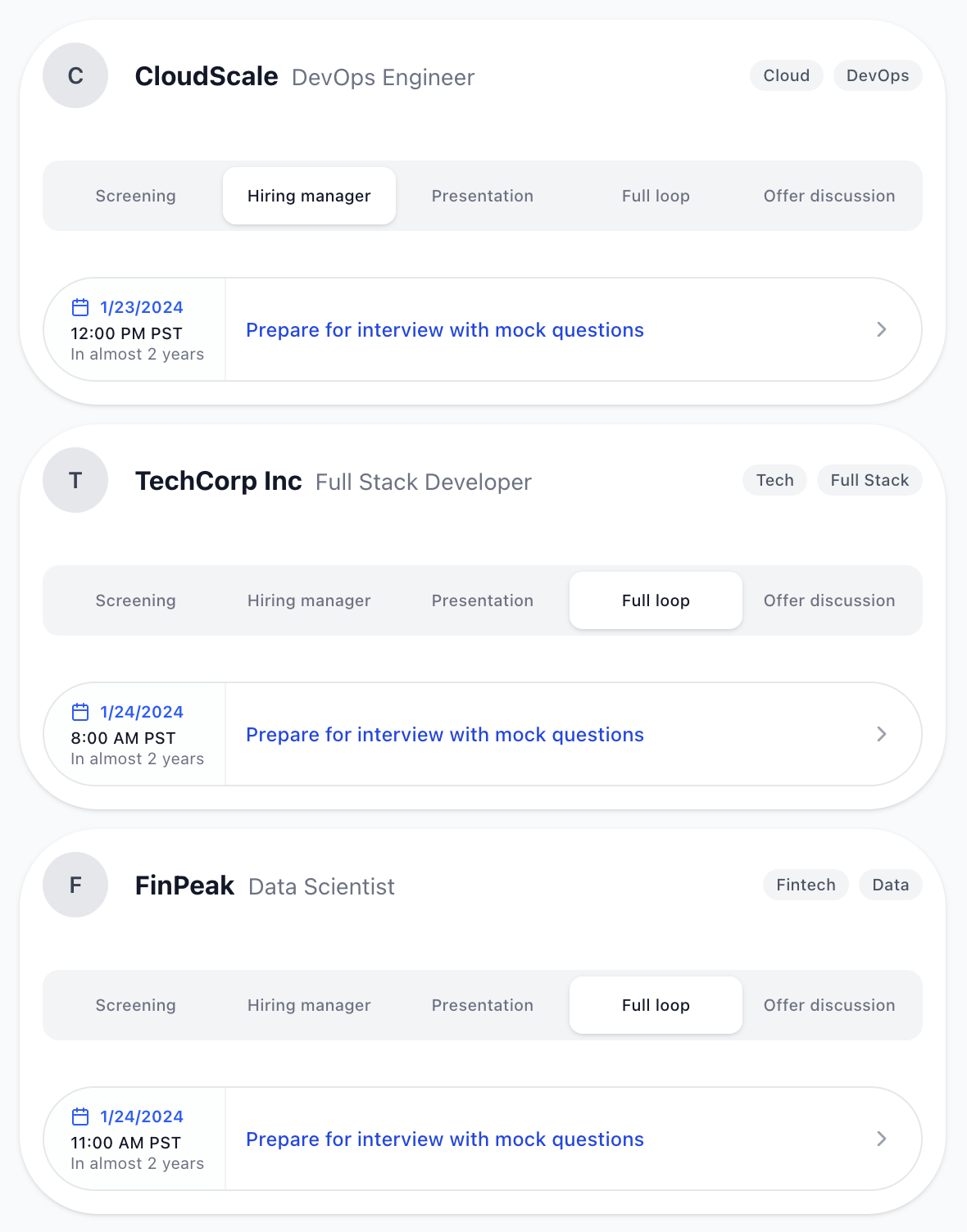This screenshot has height=1232, width=967.
Task: Expand TechCorp mock questions chevron
Action: click(882, 734)
